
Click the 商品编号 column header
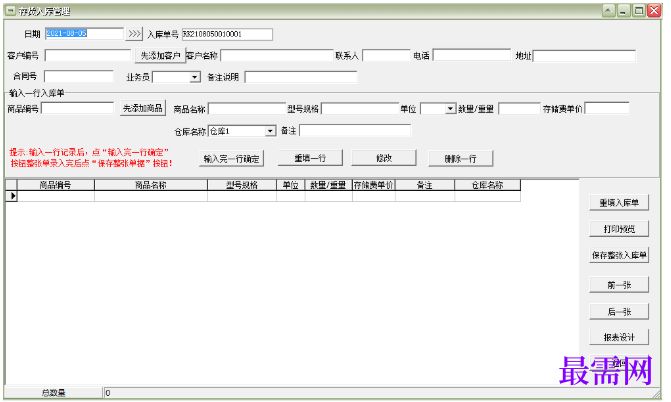coord(56,185)
